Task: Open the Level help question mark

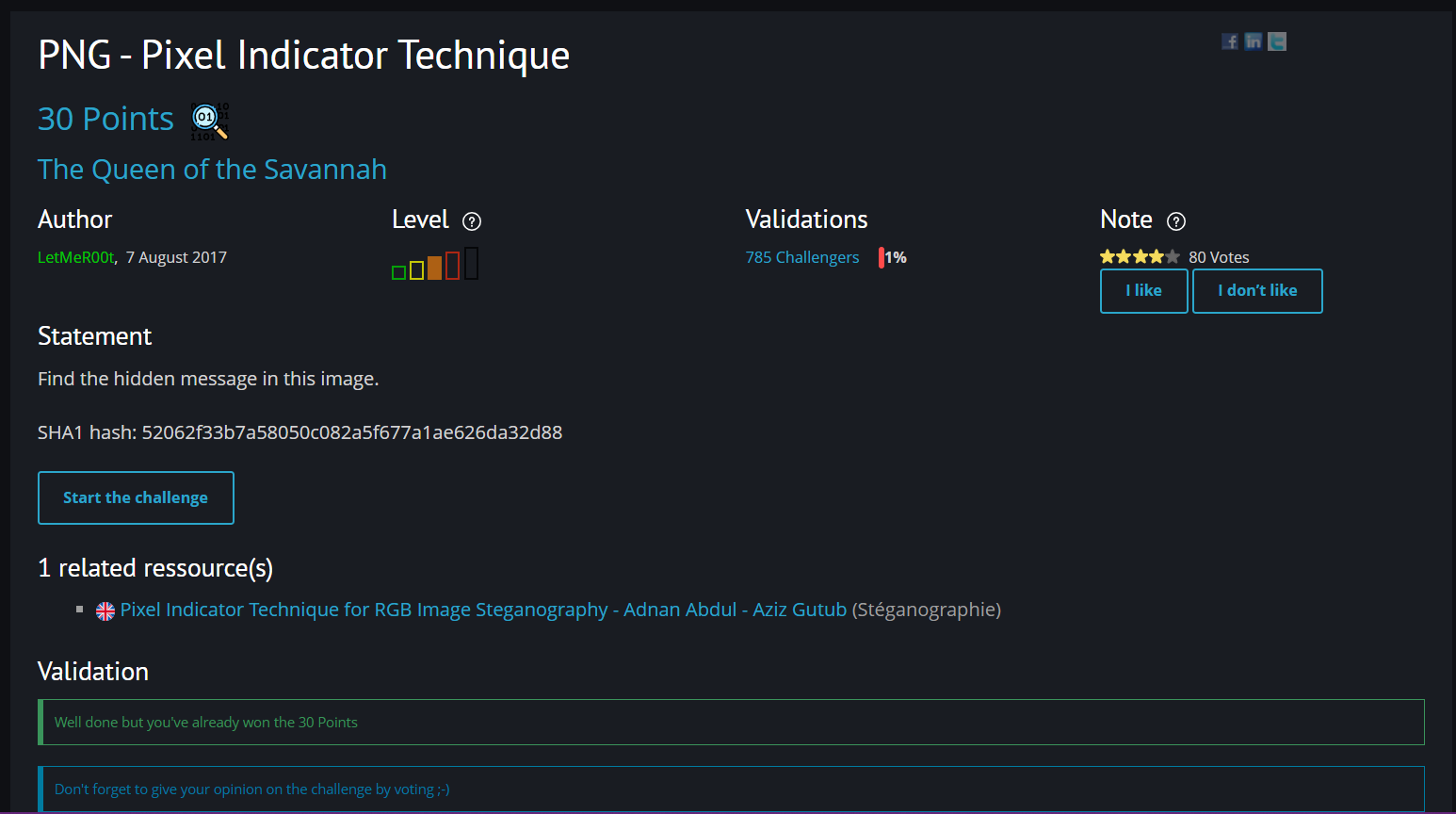Action: coord(472,221)
